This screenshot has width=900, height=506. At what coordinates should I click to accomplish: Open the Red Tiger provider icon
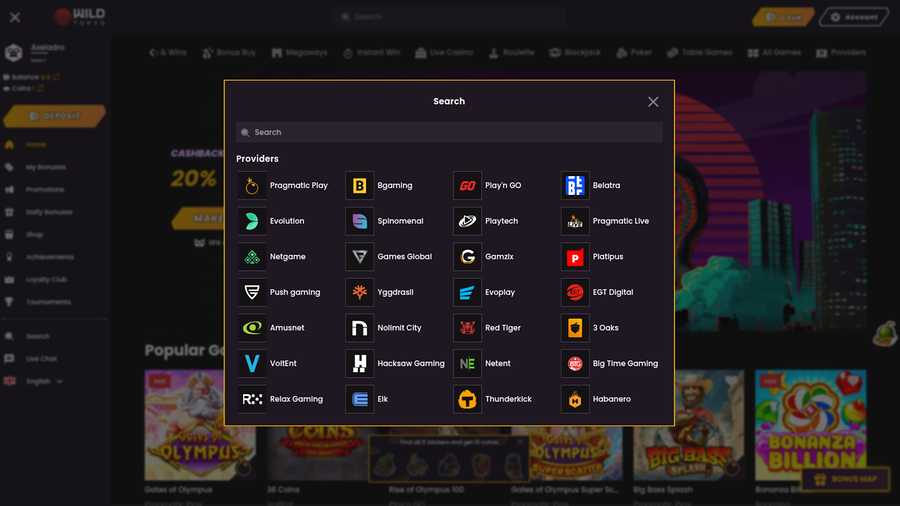467,328
